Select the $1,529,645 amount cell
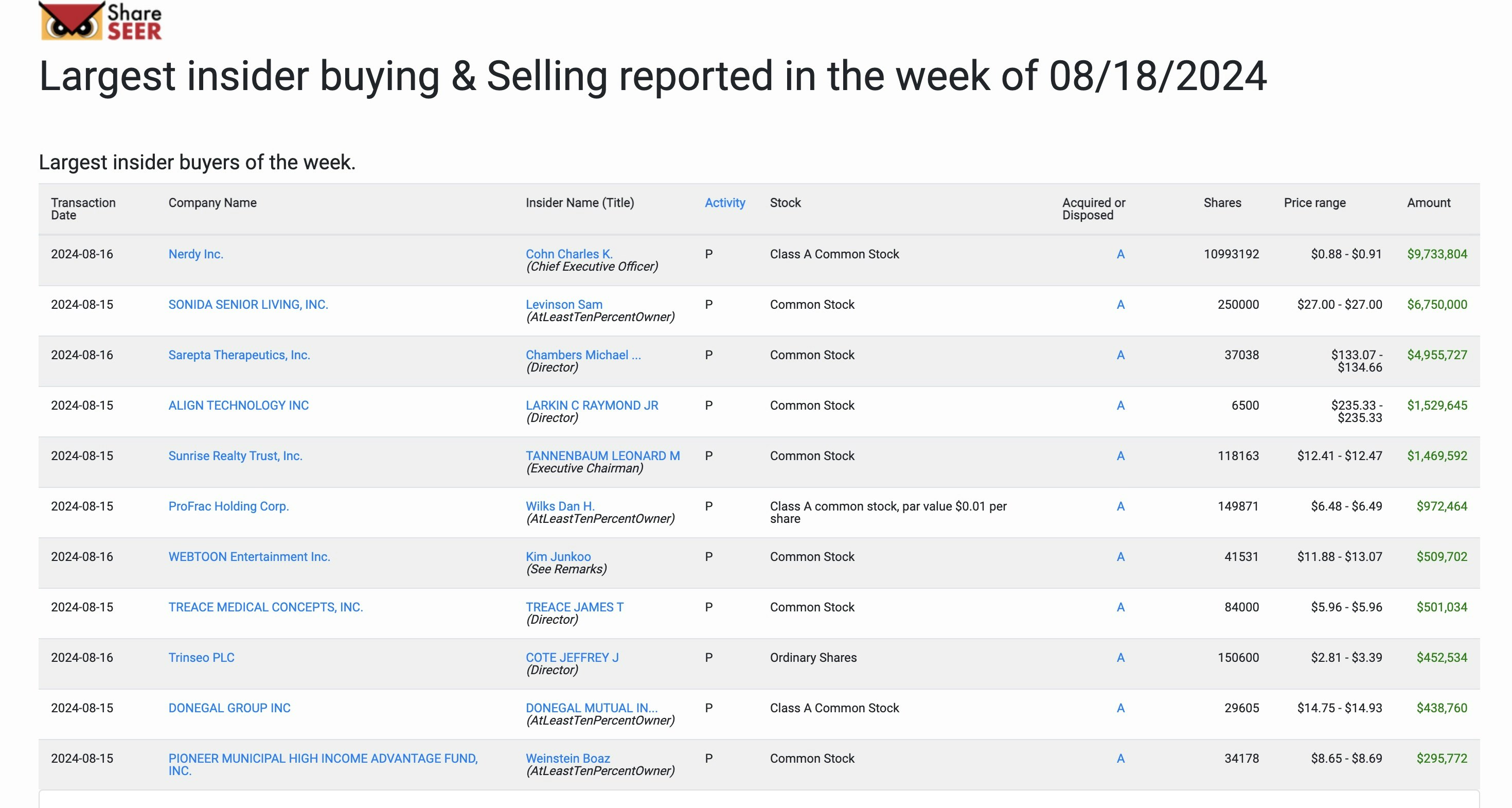The height and width of the screenshot is (808, 1512). click(1437, 405)
